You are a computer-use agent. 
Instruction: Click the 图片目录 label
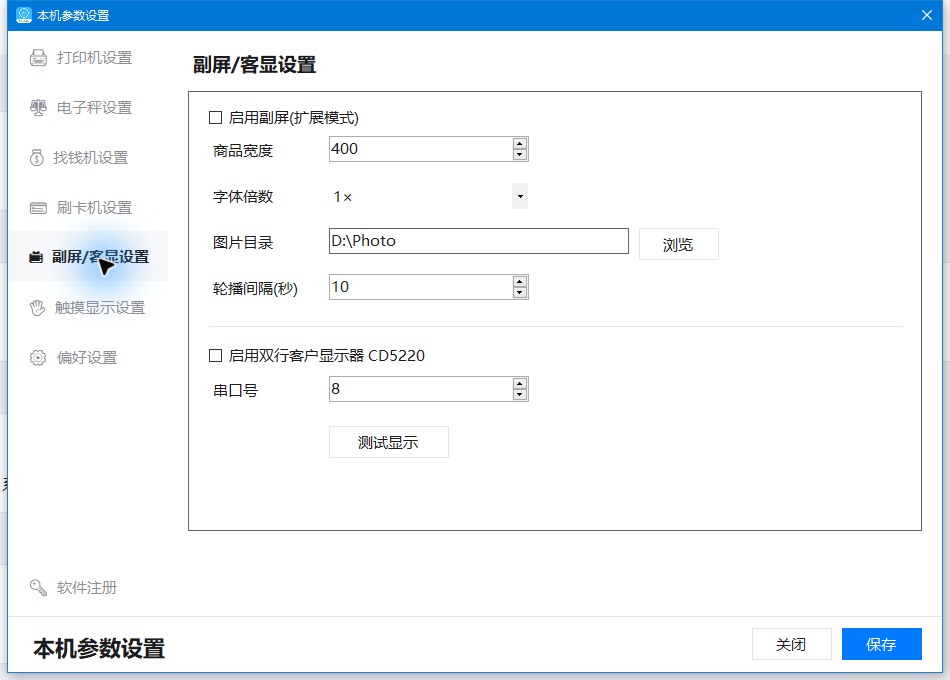[x=243, y=243]
